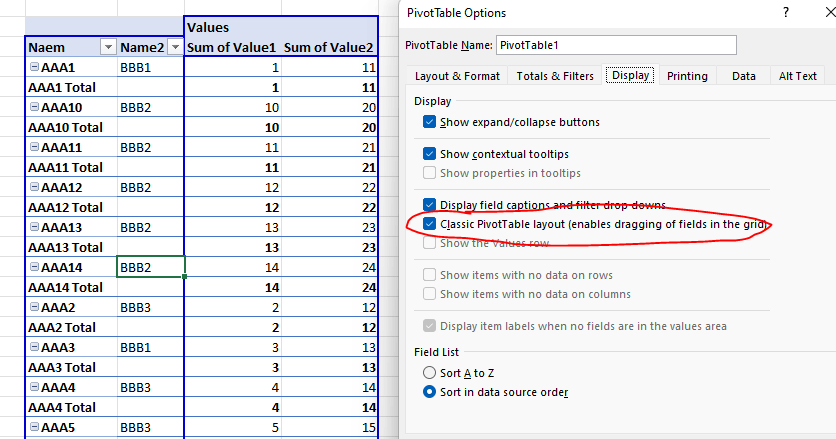Switch to the Totals & Filters tab
The width and height of the screenshot is (836, 439).
[554, 76]
